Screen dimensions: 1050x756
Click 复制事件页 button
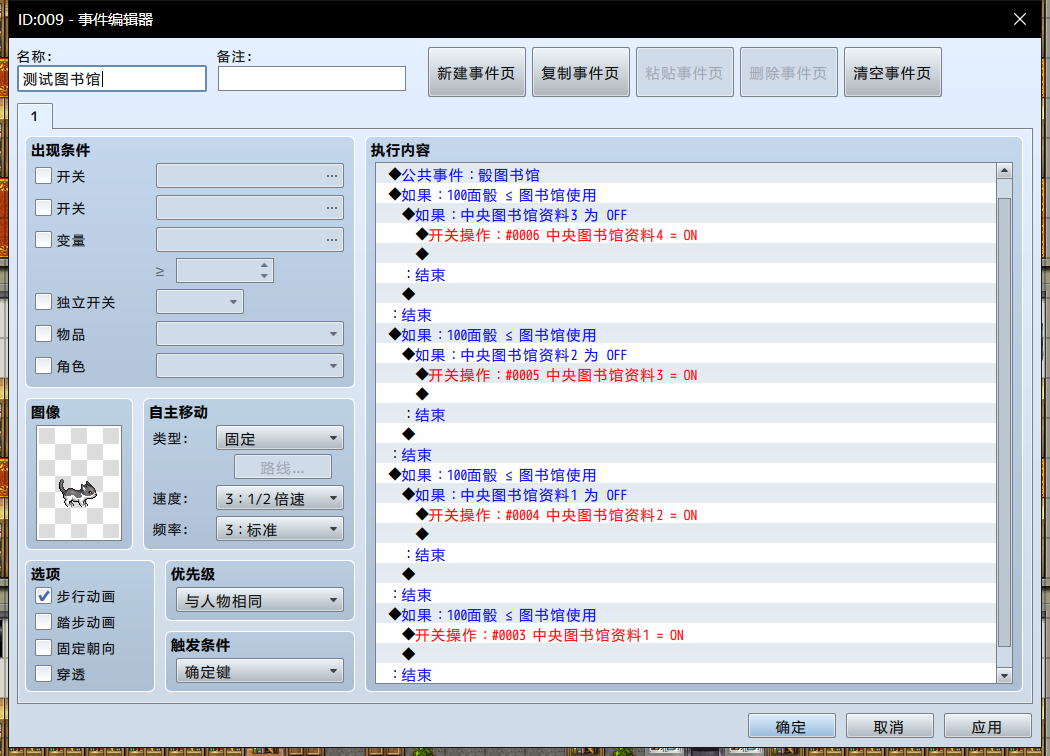[x=581, y=72]
